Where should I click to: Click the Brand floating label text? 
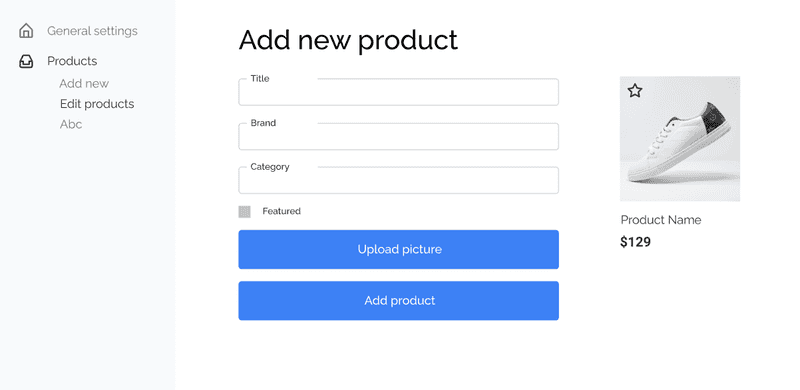tap(263, 123)
